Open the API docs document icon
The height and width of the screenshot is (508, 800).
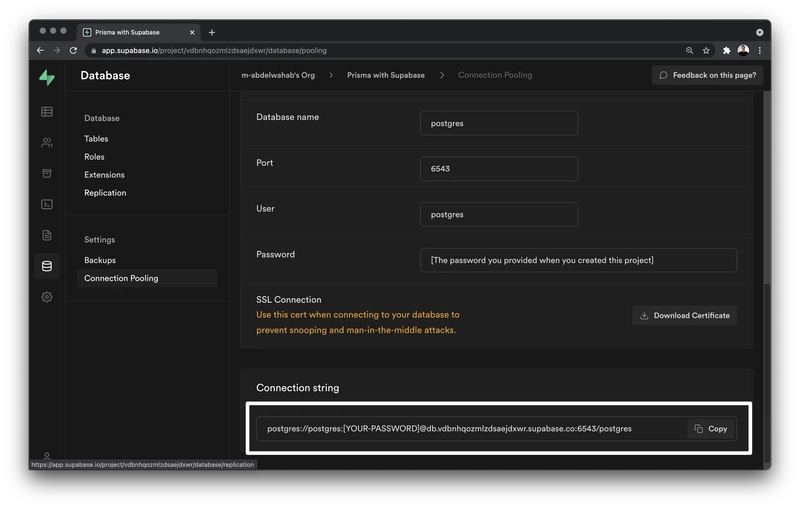pyautogui.click(x=47, y=235)
